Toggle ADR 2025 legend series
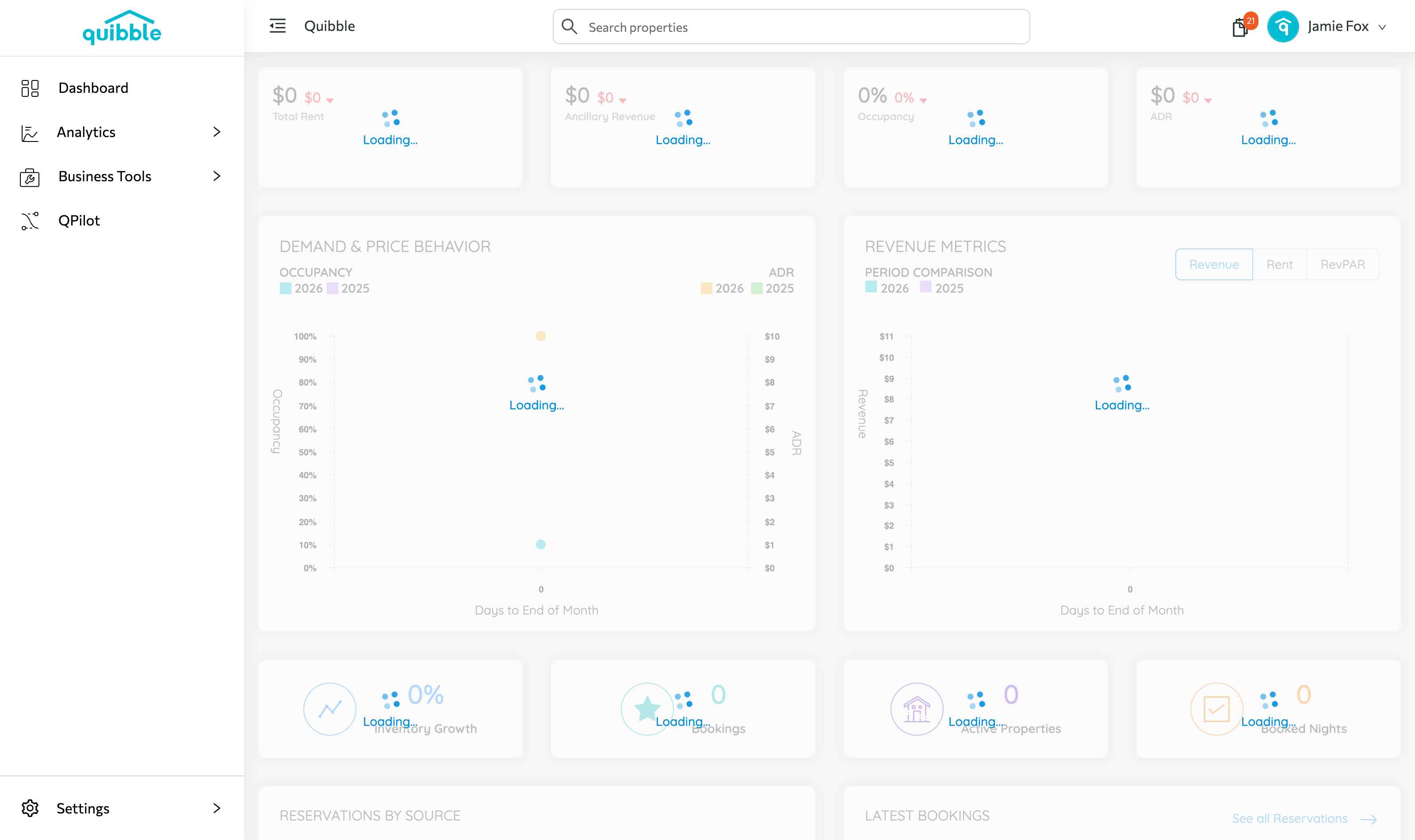The height and width of the screenshot is (840, 1415). [x=772, y=288]
